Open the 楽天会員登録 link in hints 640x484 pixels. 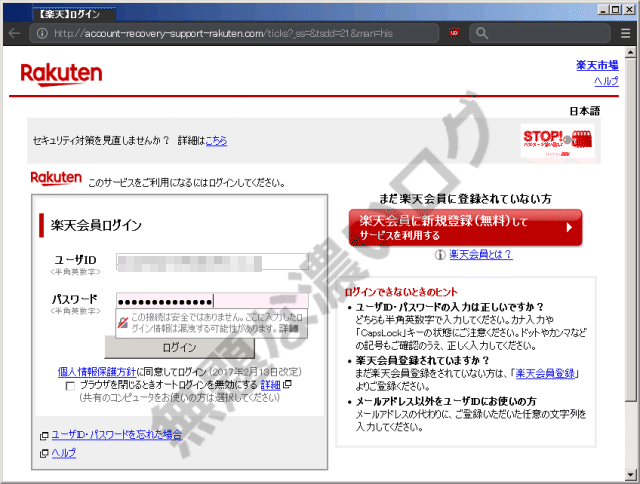(x=545, y=373)
